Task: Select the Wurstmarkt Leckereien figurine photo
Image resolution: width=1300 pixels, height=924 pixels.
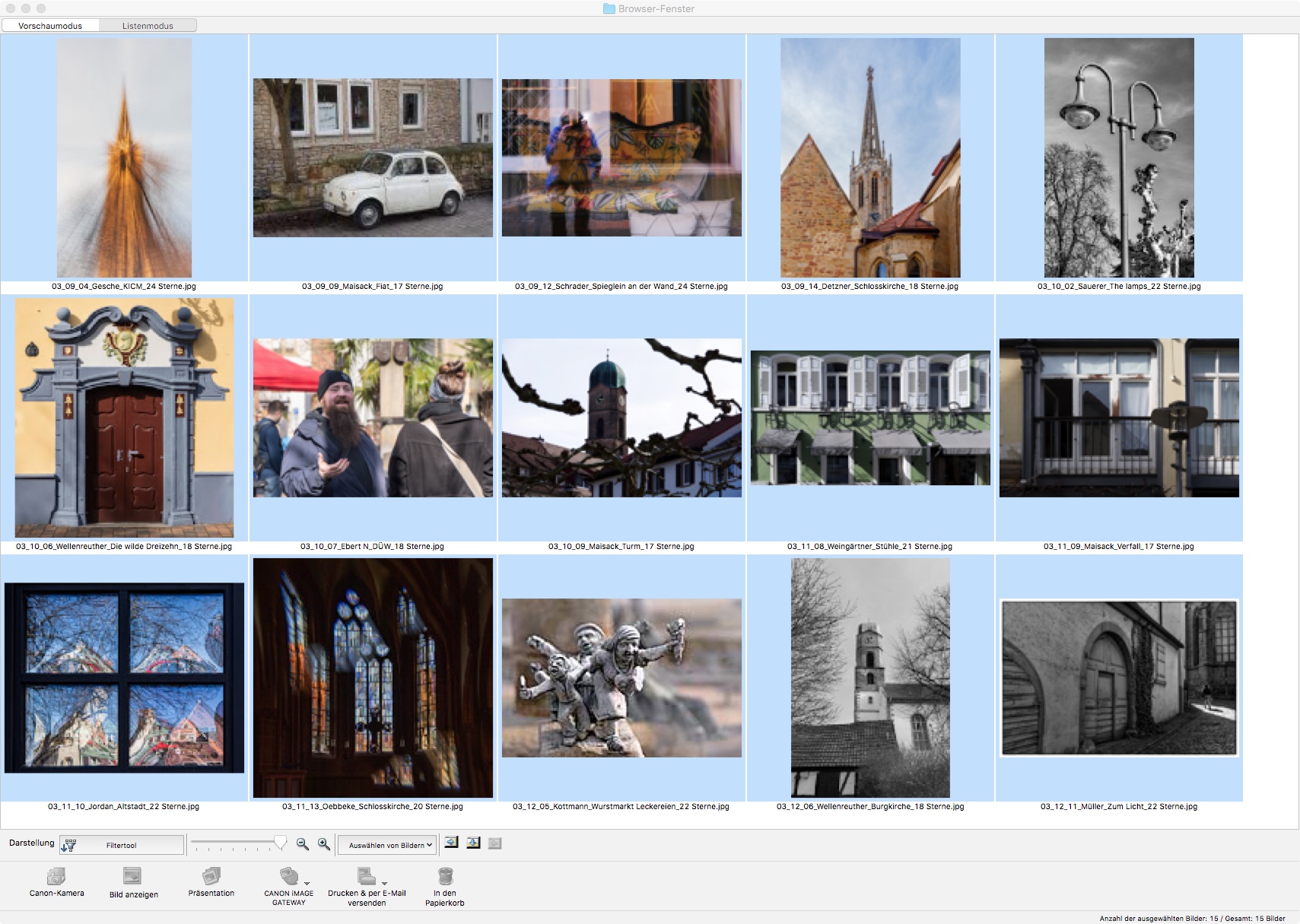Action: coord(621,678)
